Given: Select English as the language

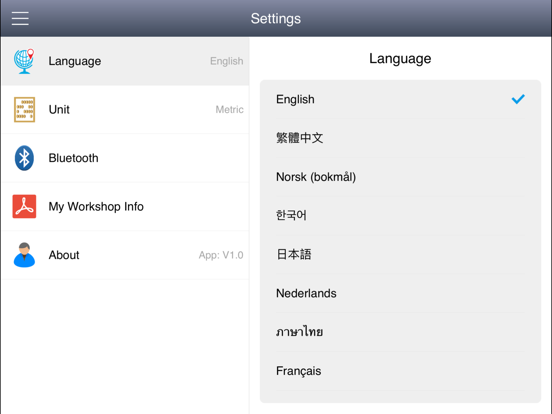Looking at the screenshot, I should click(x=400, y=99).
